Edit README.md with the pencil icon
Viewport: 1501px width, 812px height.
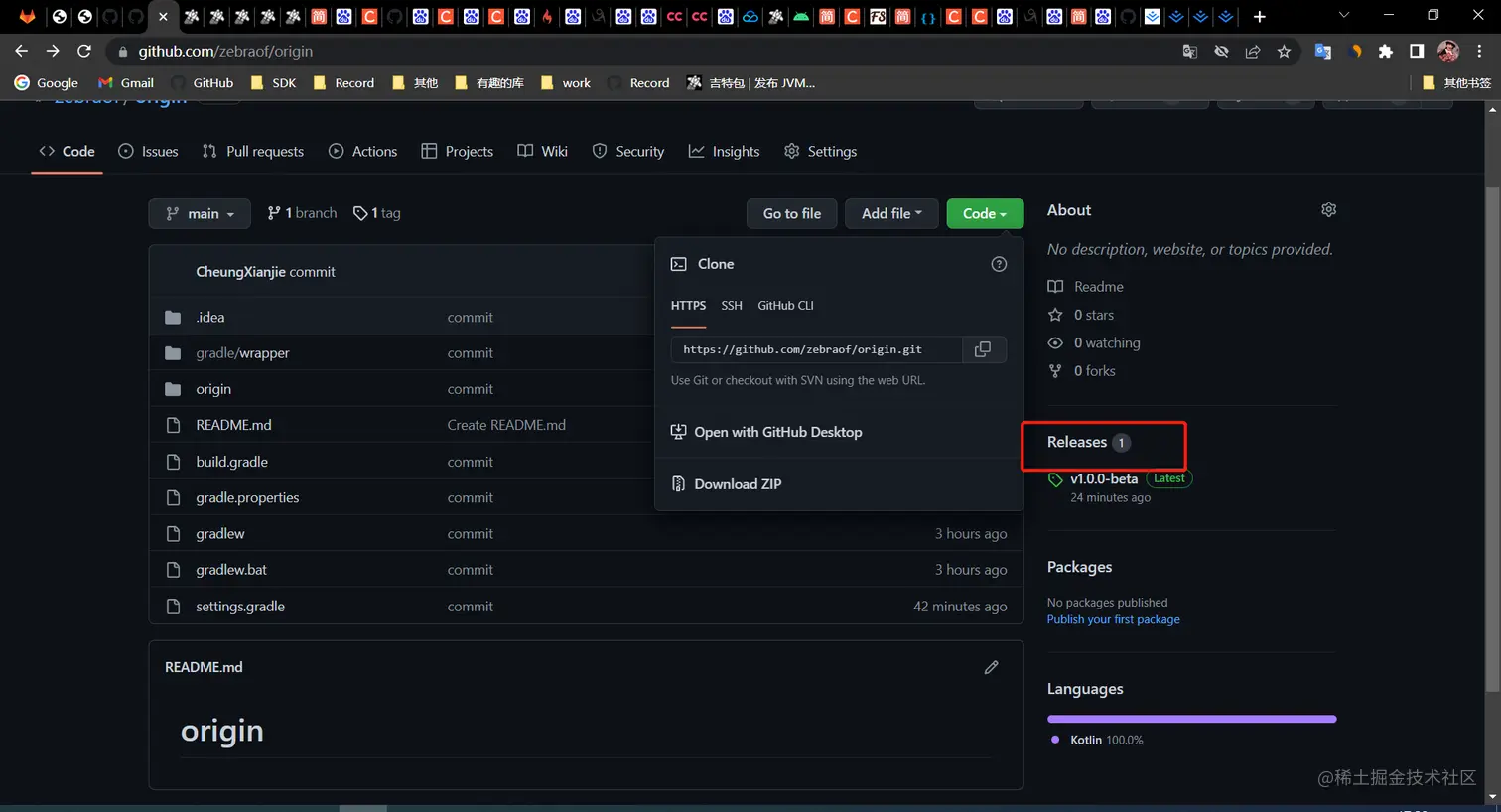point(991,667)
